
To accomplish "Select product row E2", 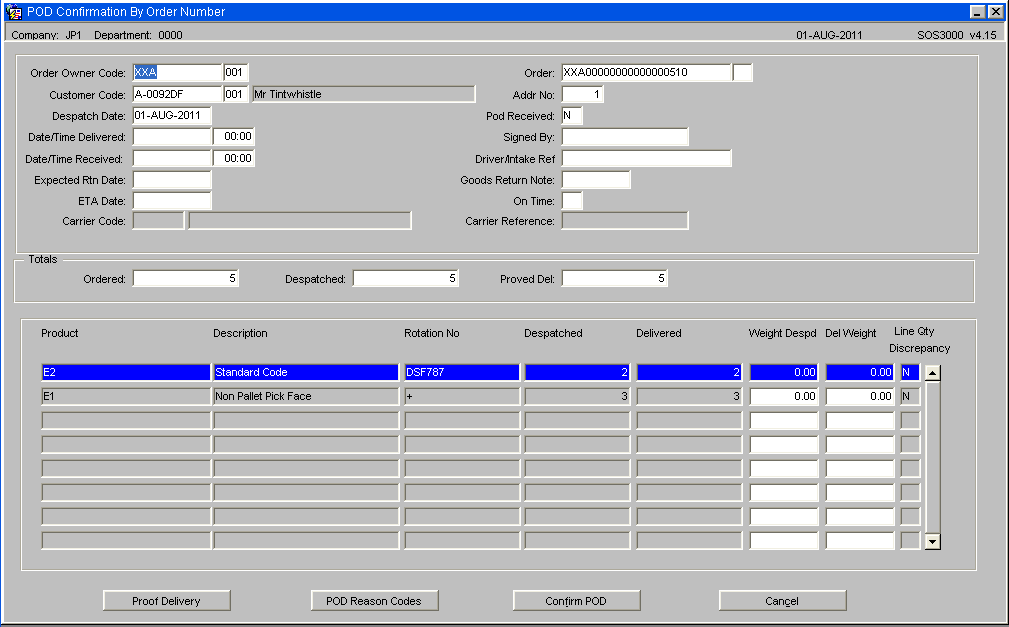I will [126, 372].
